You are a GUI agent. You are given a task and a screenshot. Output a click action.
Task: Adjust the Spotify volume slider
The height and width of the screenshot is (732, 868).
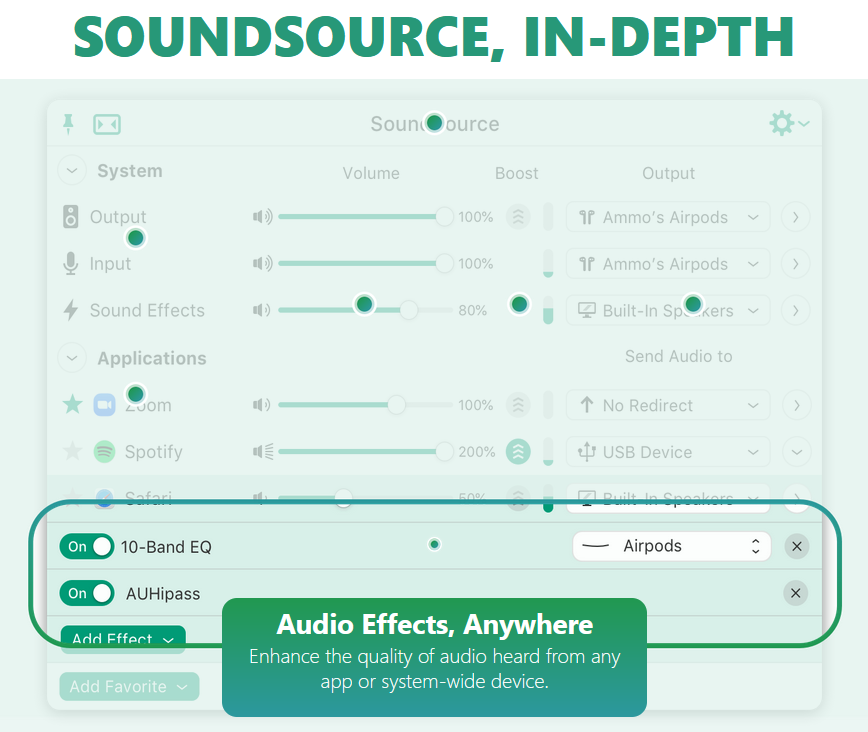[x=365, y=452]
